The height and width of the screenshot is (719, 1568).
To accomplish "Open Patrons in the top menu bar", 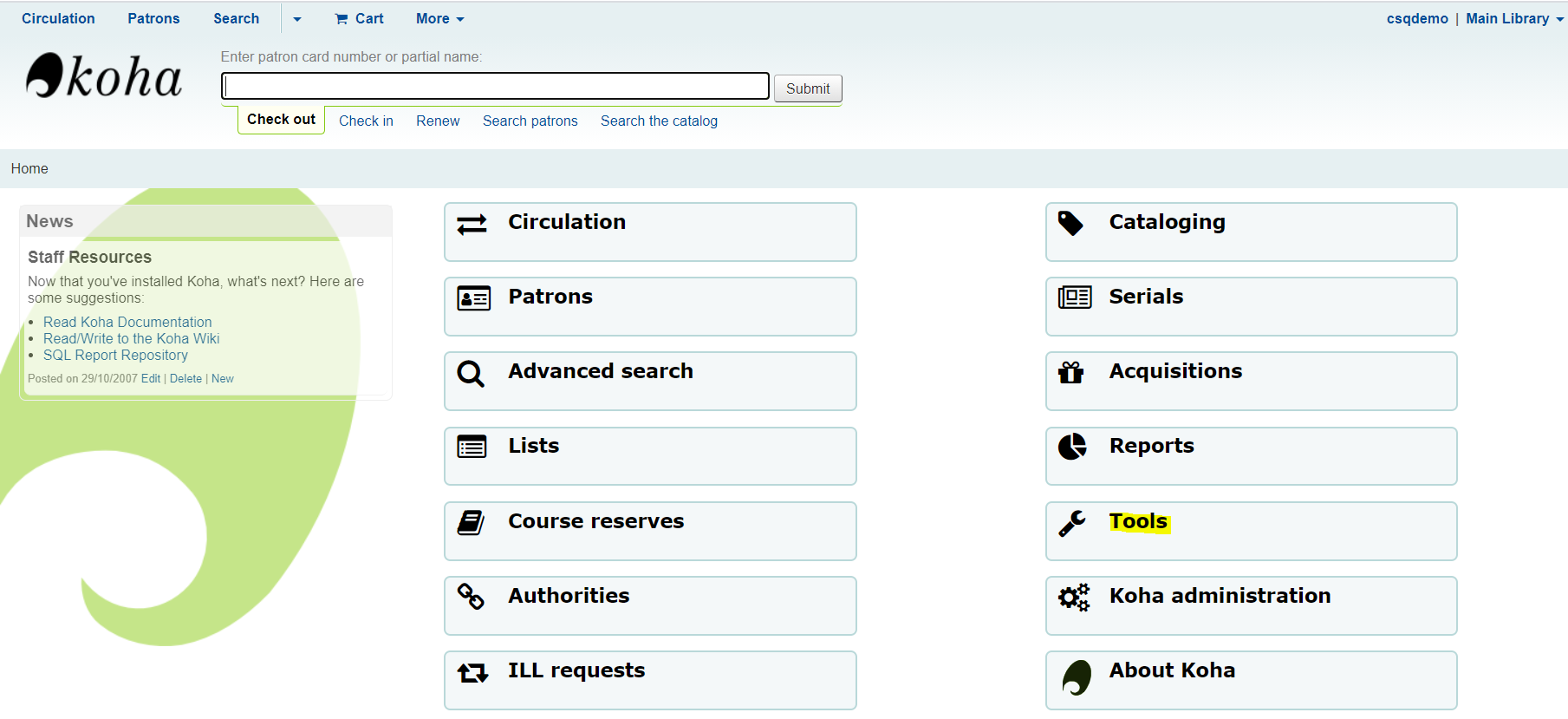I will click(x=153, y=19).
